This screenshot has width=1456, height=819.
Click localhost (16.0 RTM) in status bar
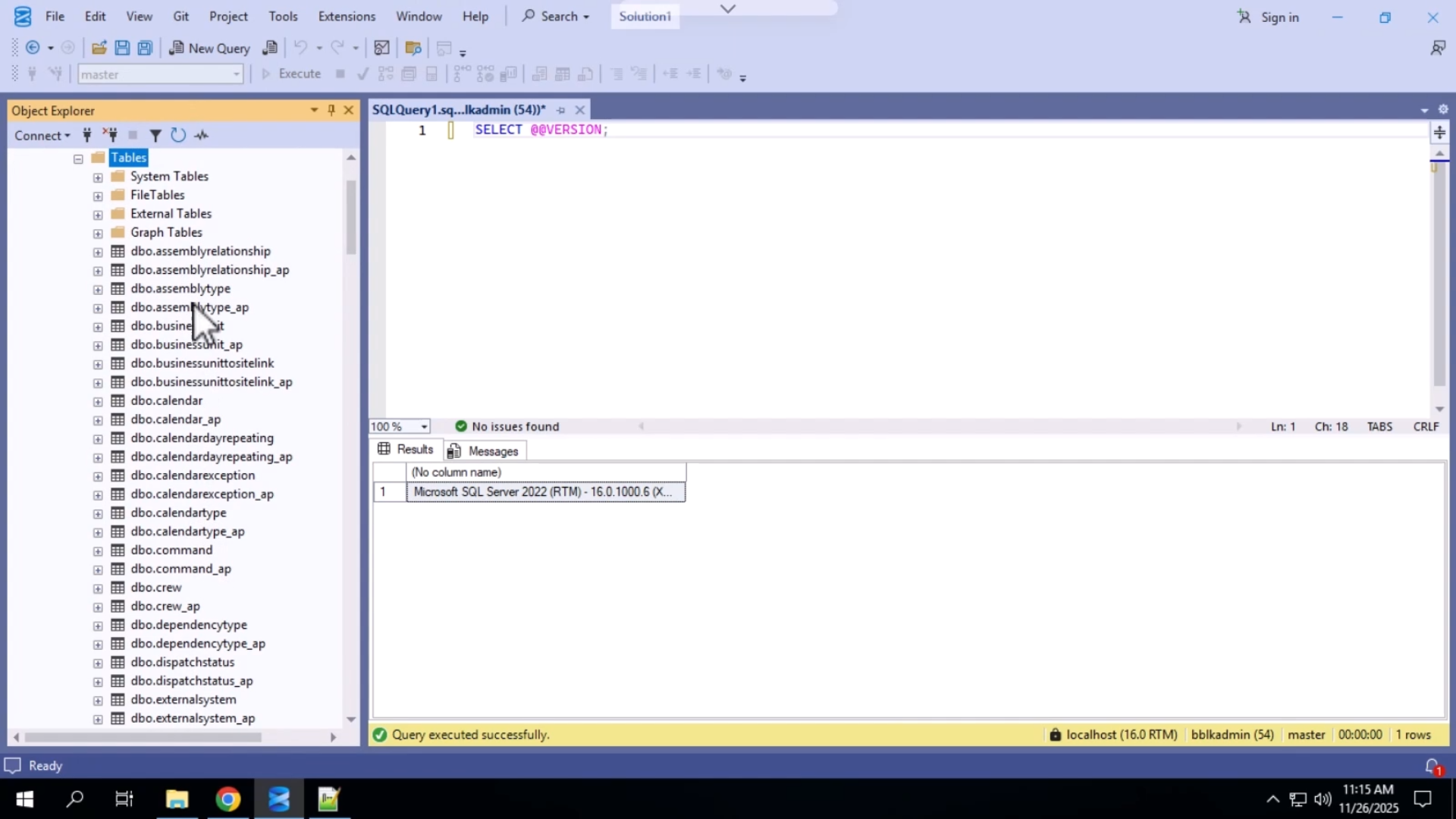click(1113, 735)
